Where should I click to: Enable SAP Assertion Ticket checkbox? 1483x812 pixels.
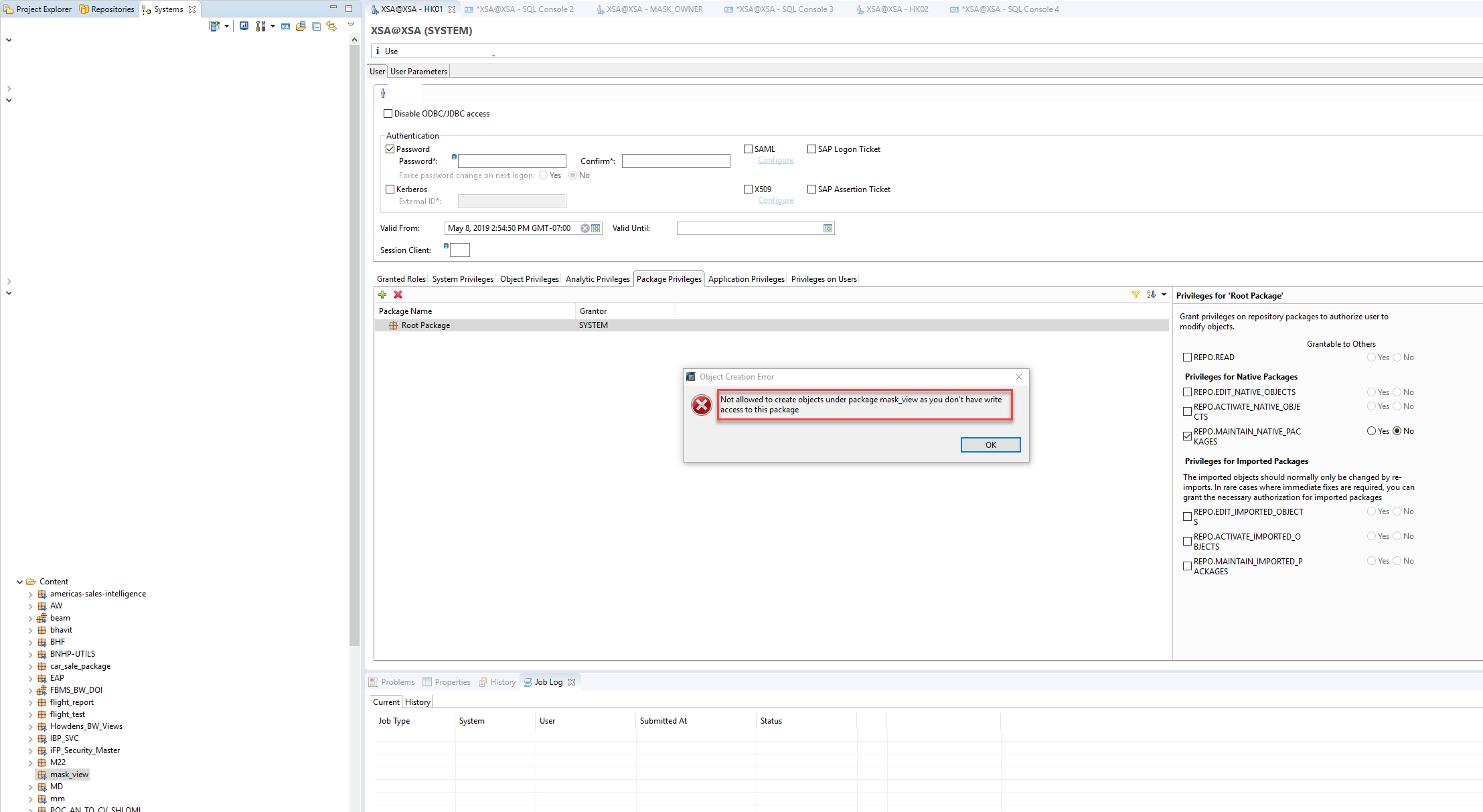tap(811, 189)
